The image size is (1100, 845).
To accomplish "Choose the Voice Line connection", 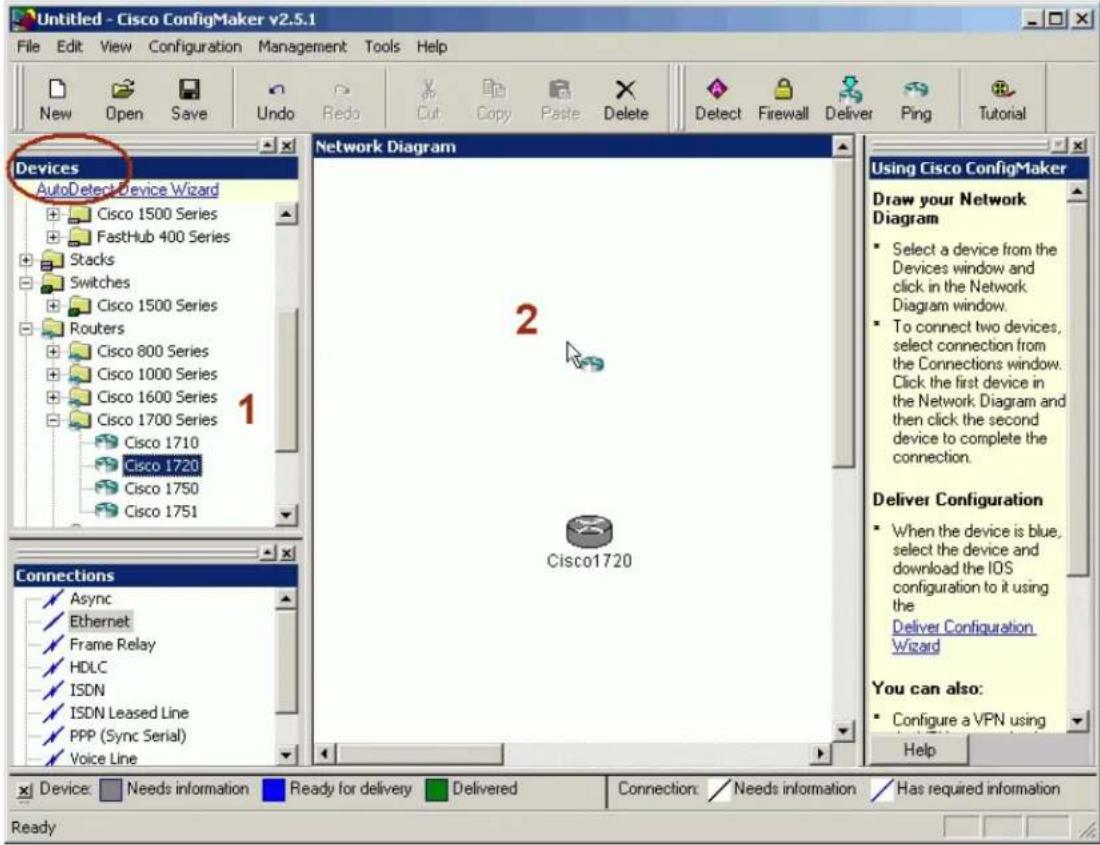I will [x=103, y=758].
